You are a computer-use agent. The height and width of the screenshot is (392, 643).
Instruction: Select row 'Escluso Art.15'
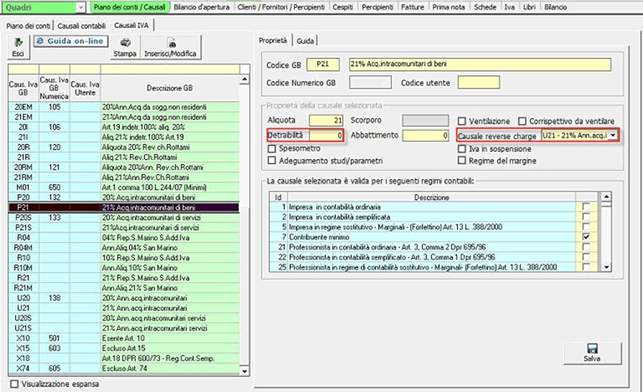tap(123, 348)
